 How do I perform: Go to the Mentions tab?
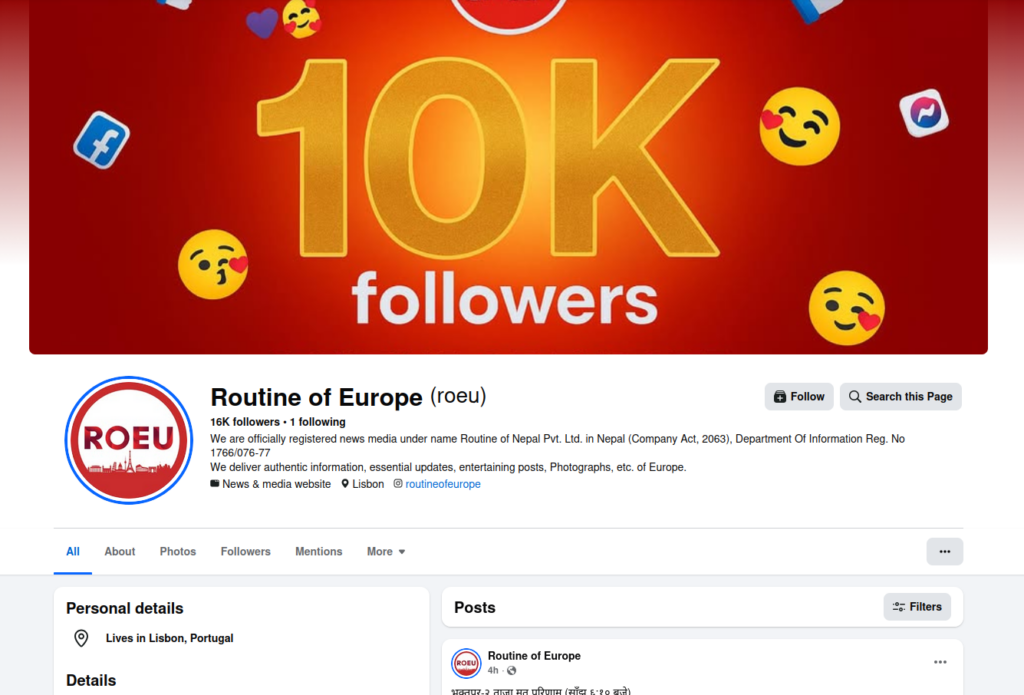319,551
